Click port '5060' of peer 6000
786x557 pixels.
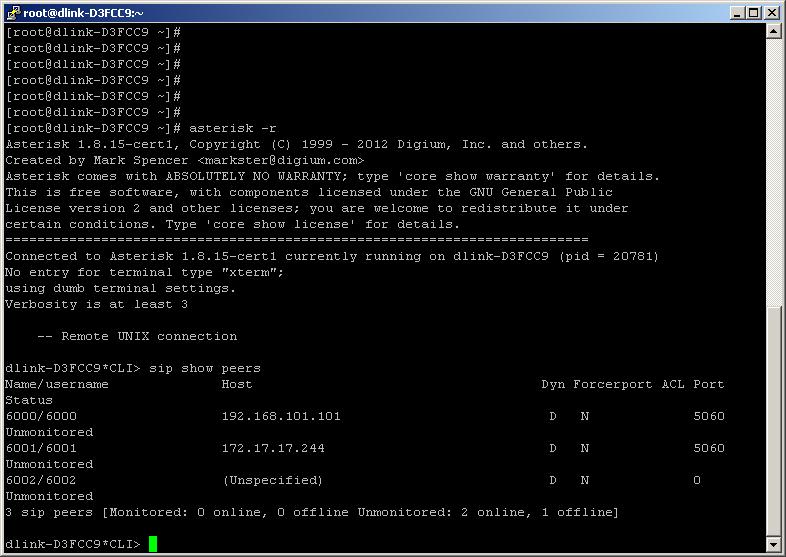[x=709, y=416]
